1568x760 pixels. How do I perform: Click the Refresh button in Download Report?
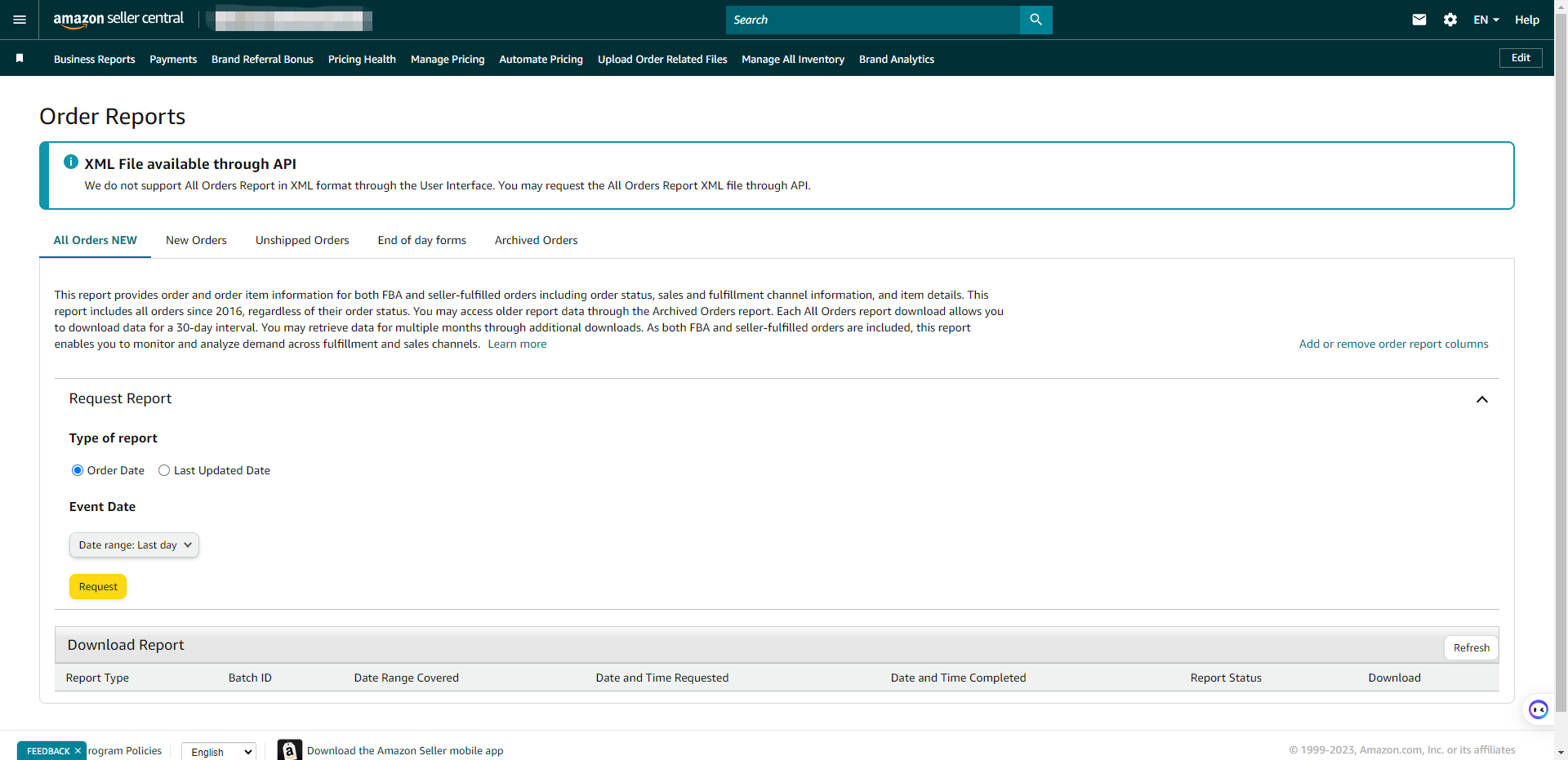tap(1471, 648)
